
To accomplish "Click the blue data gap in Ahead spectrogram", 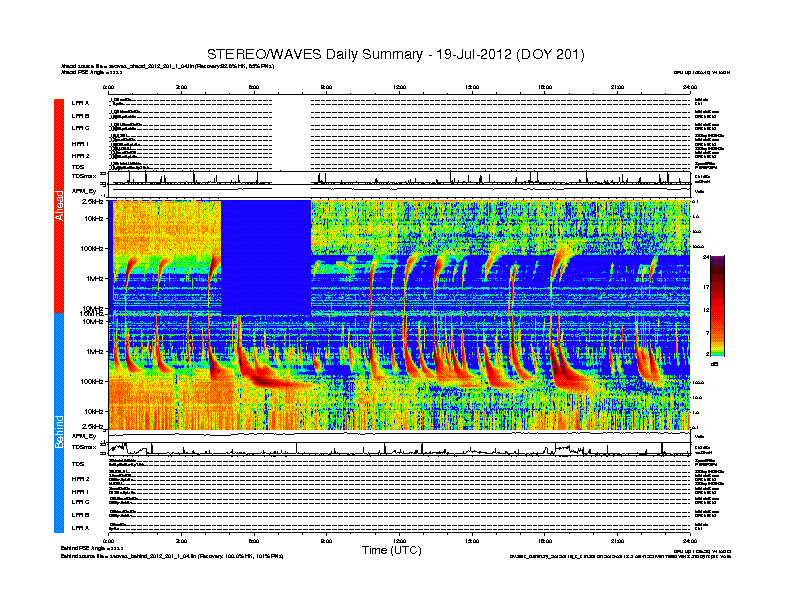I will [265, 255].
